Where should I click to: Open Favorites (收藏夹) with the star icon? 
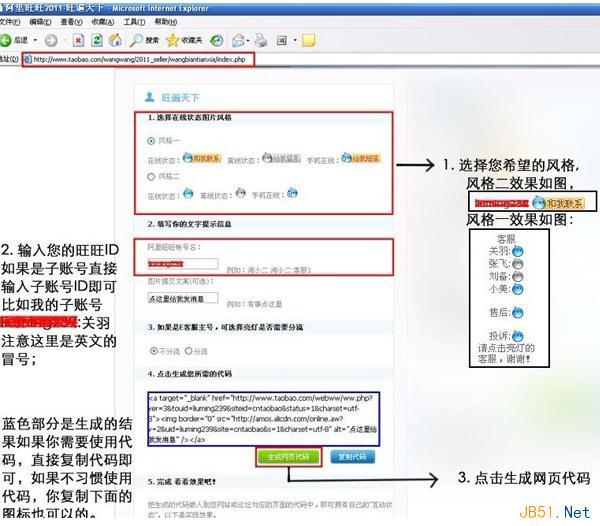pyautogui.click(x=184, y=40)
